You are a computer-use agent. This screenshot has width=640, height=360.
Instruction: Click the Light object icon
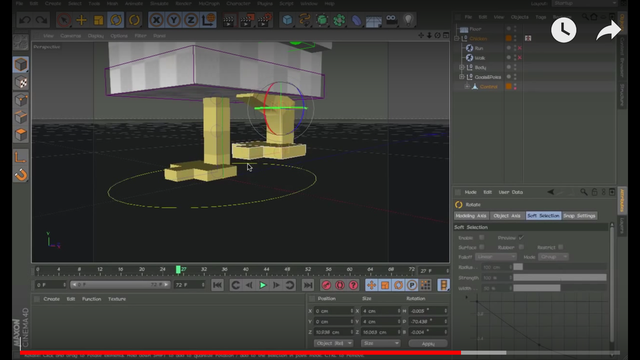(x=408, y=20)
